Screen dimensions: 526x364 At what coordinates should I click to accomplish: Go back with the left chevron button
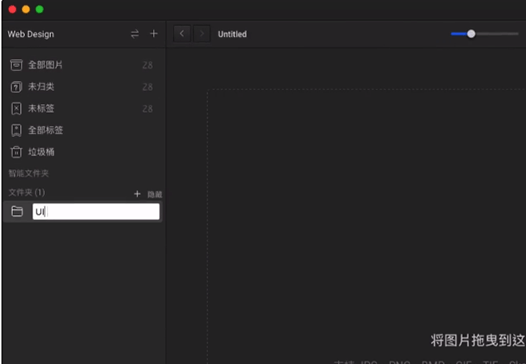coord(182,34)
